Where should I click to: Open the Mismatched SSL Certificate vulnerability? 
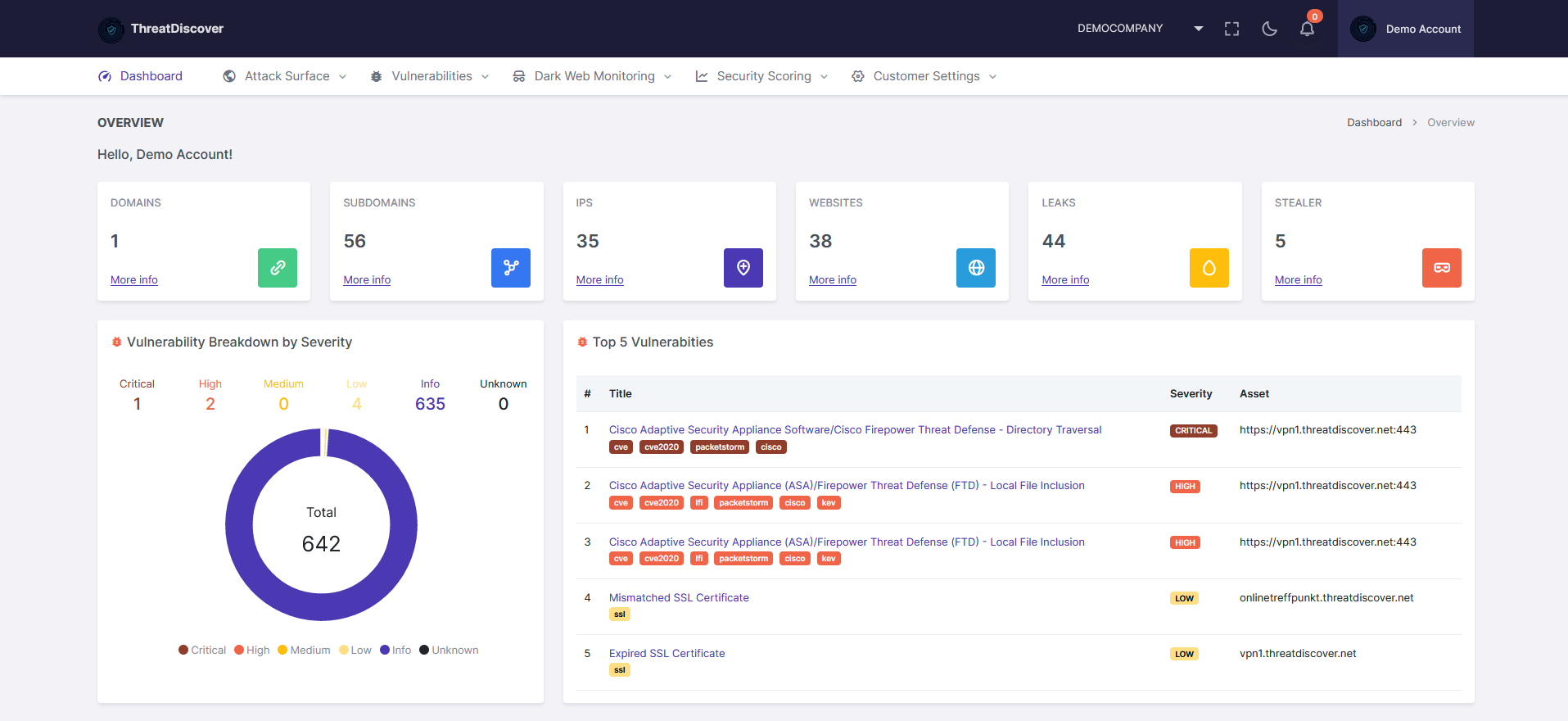coord(679,597)
